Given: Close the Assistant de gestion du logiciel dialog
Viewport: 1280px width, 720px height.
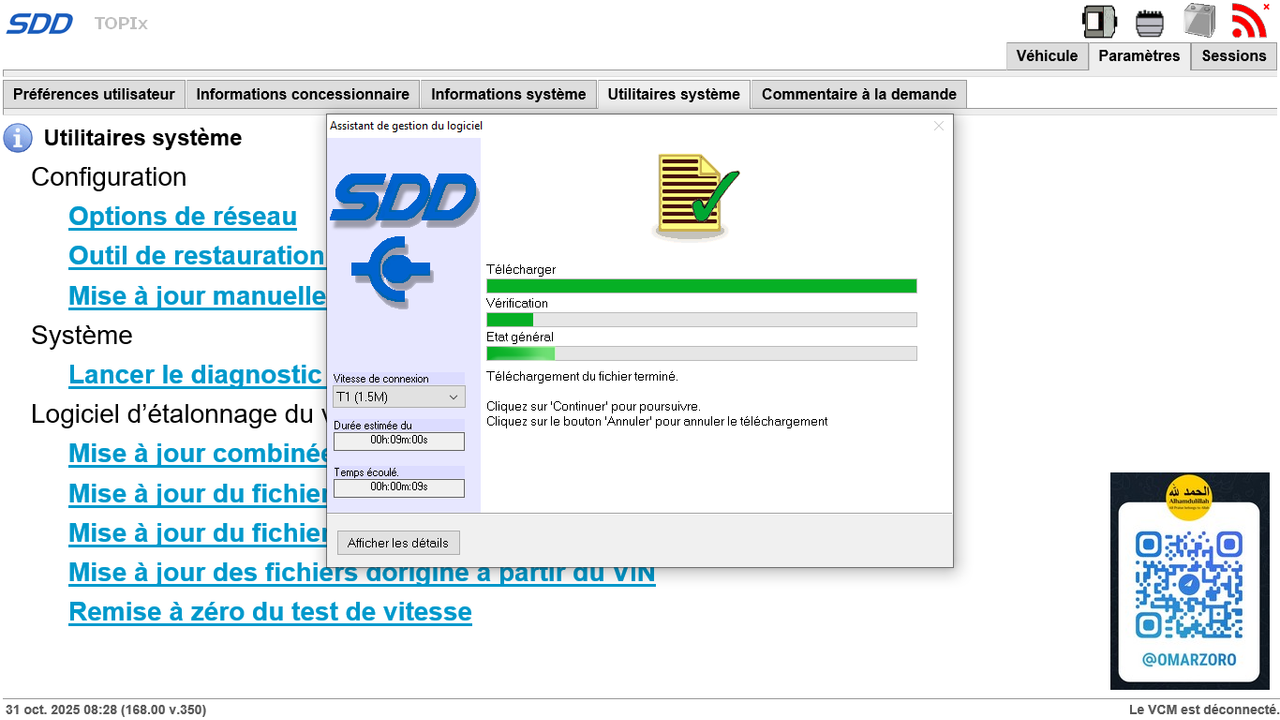Looking at the screenshot, I should (x=938, y=126).
